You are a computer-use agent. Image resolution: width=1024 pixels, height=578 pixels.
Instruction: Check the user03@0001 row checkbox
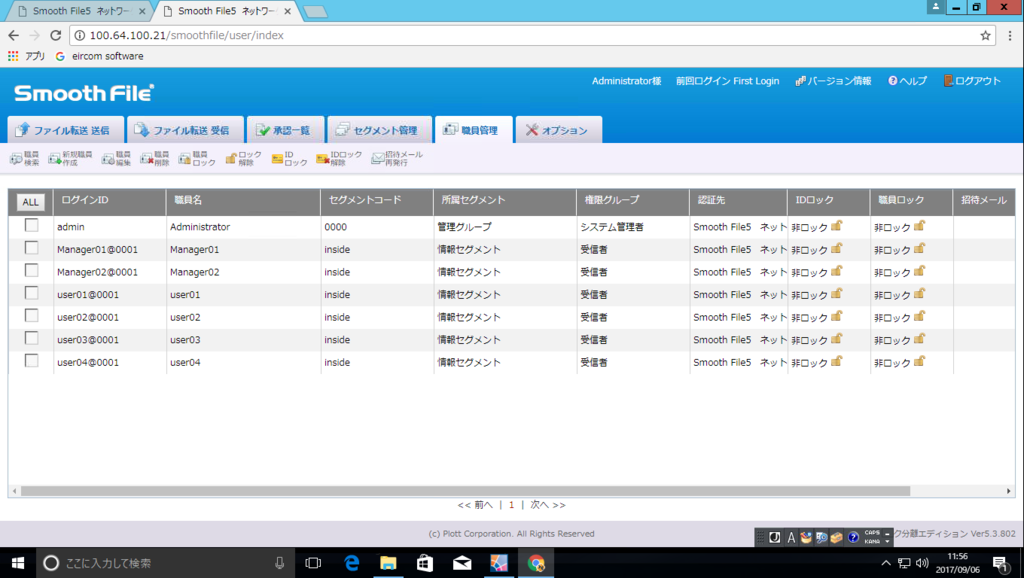(31, 338)
